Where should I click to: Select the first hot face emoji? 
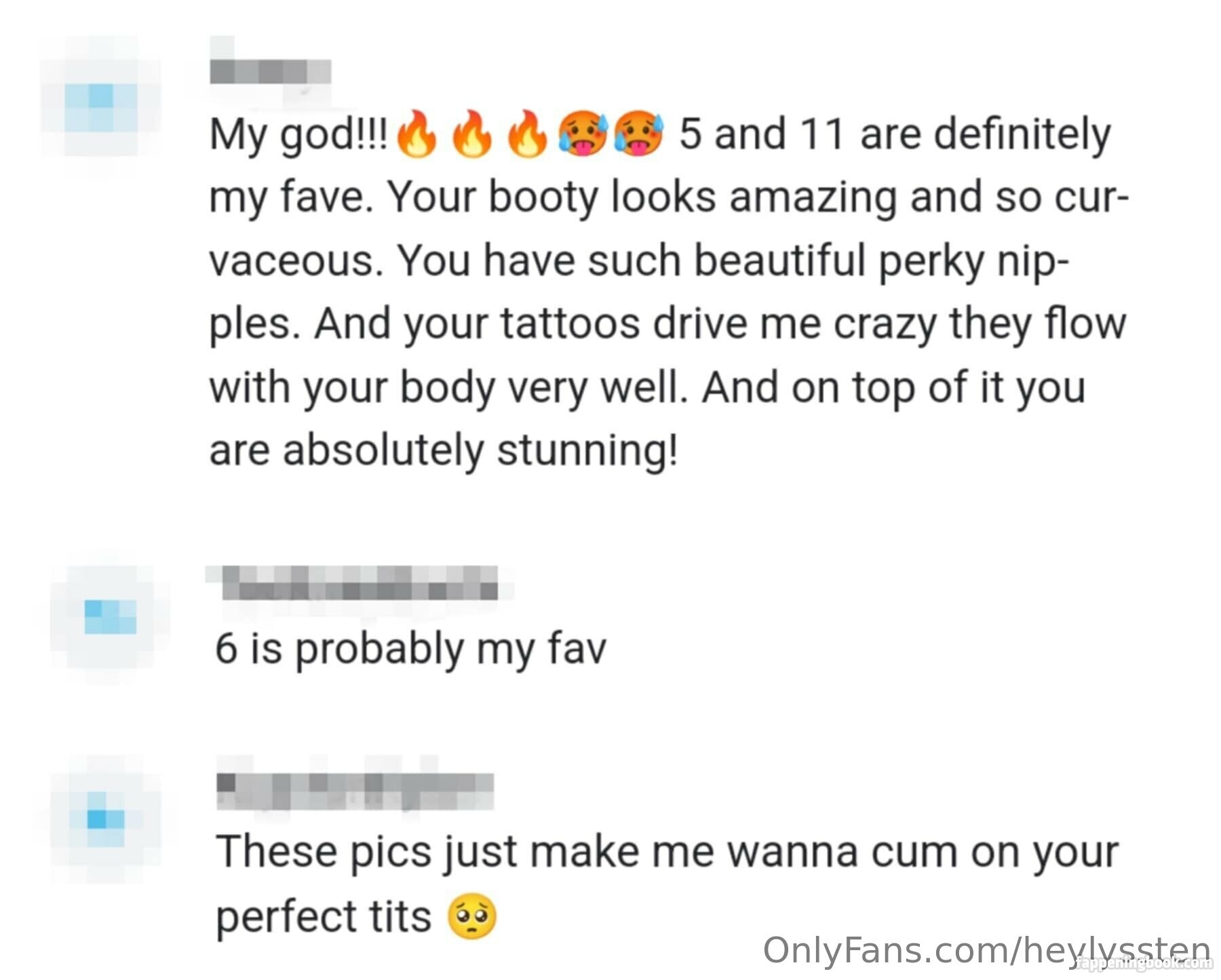click(583, 134)
